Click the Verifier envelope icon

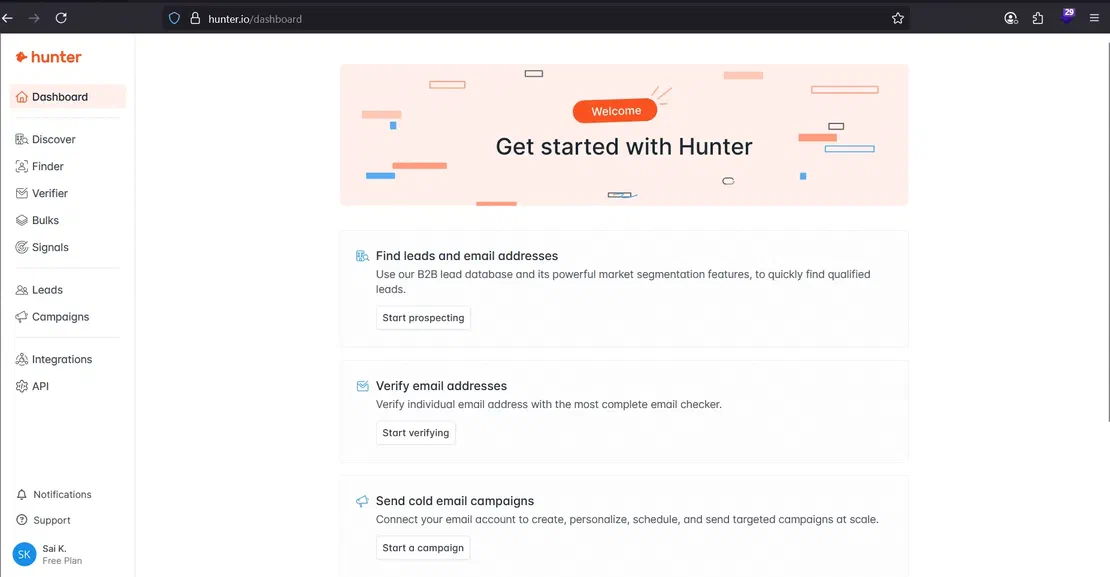pos(22,193)
